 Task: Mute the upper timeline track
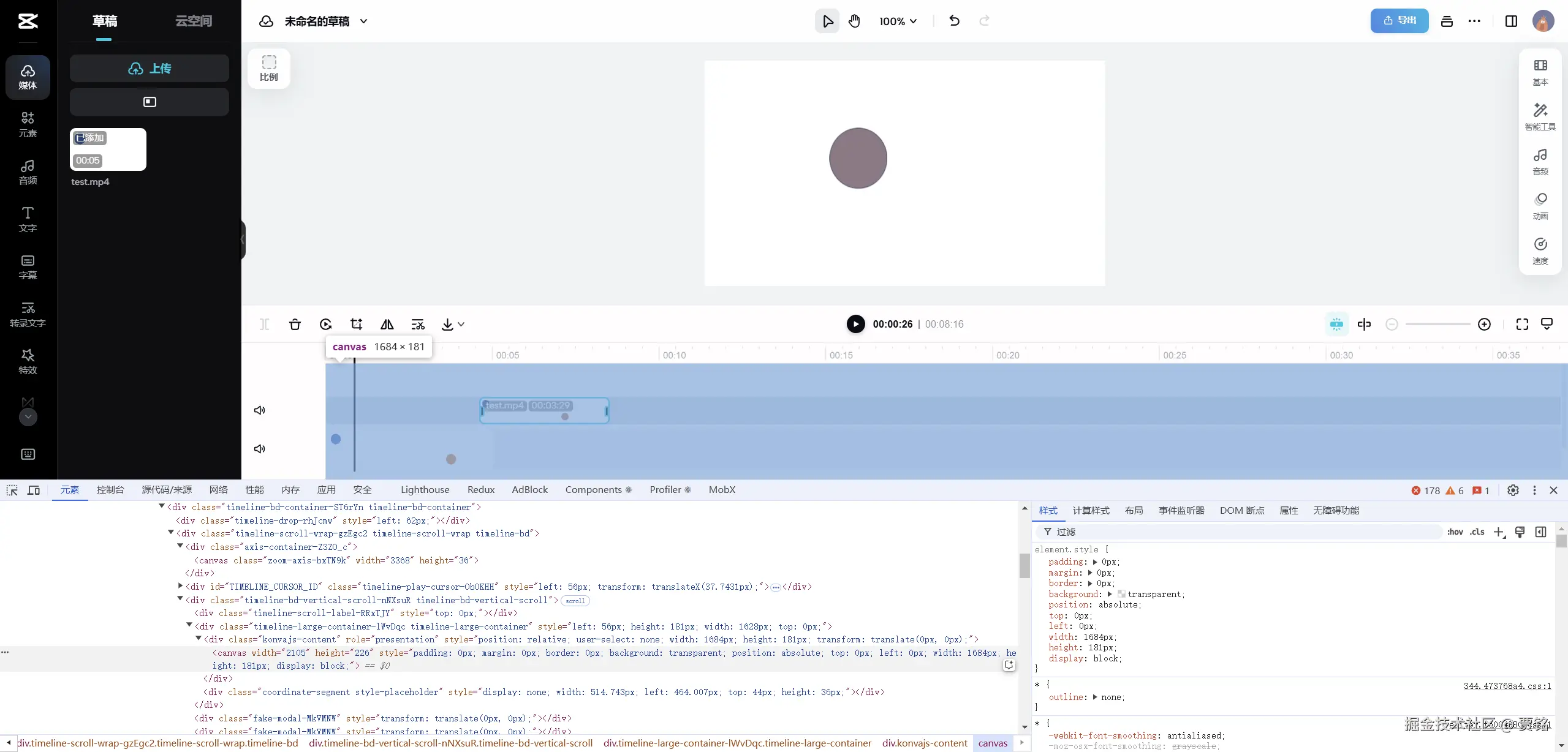259,410
